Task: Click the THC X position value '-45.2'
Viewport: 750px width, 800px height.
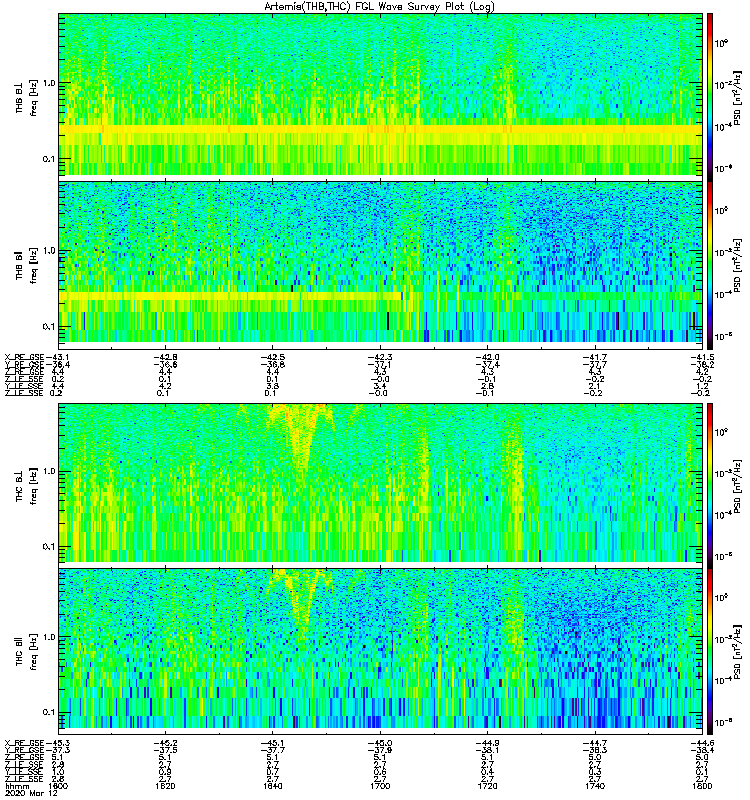Action: pos(165,743)
